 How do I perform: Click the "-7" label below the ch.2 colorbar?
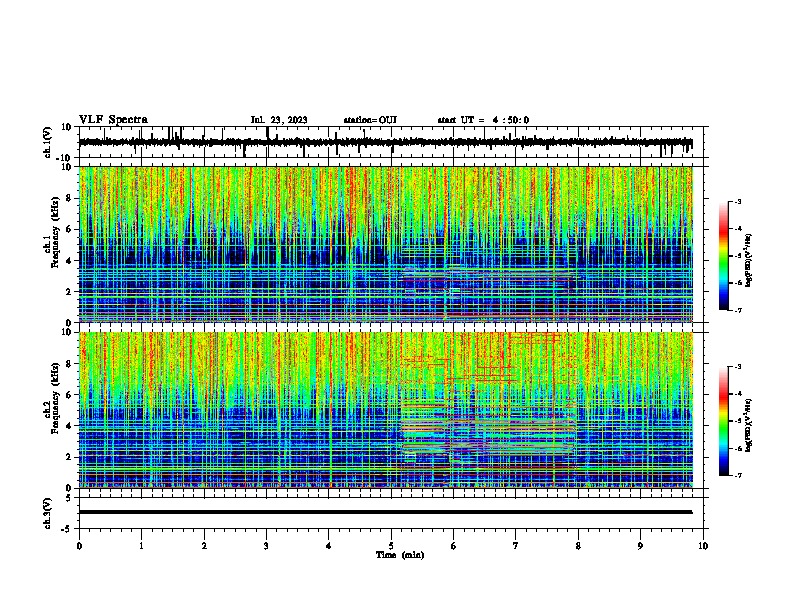point(737,476)
